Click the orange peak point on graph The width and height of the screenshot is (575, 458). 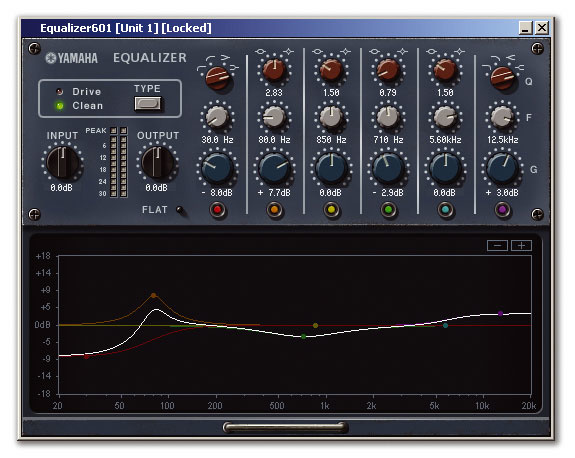(154, 295)
